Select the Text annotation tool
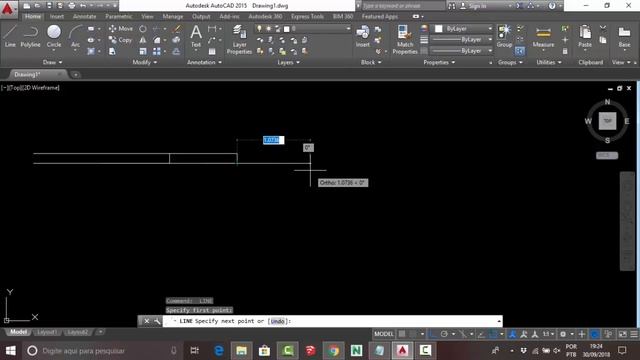The width and height of the screenshot is (640, 360). pos(196,36)
